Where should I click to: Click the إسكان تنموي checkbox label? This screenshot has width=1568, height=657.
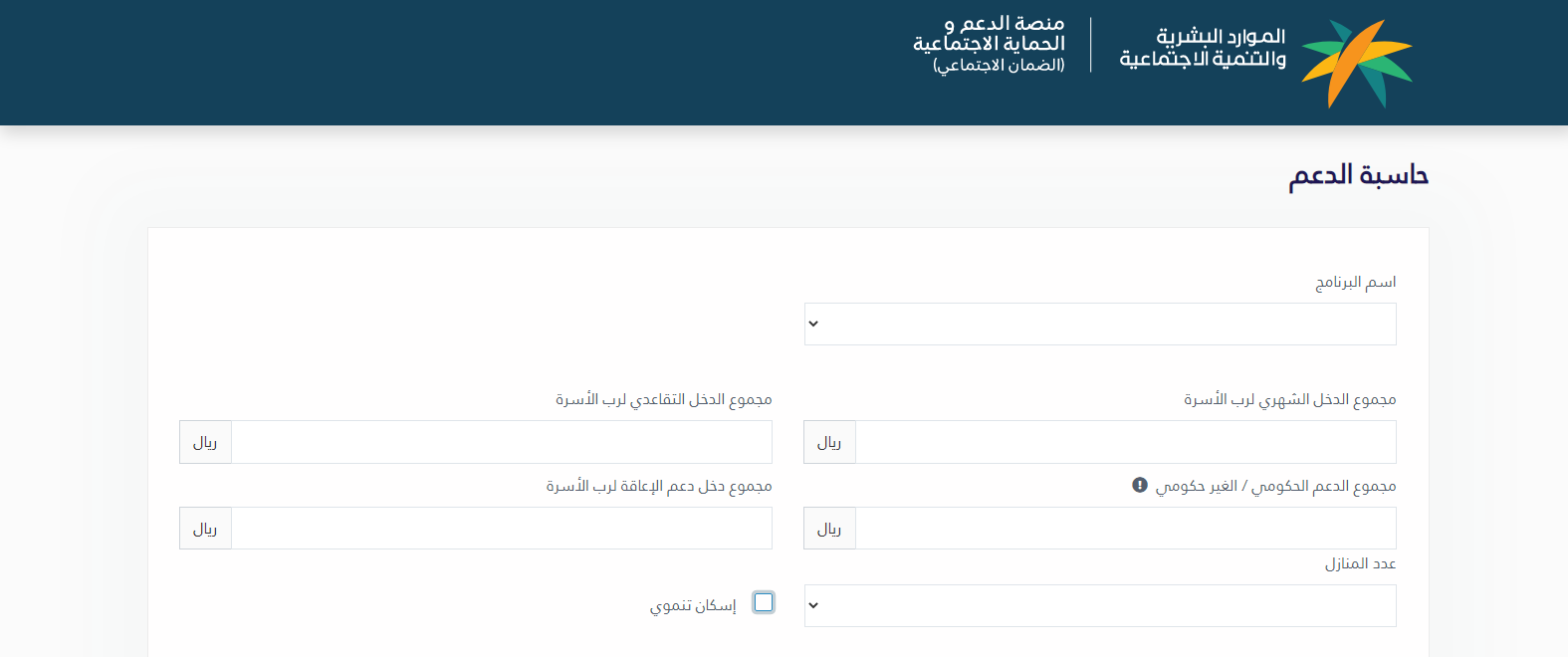point(693,605)
